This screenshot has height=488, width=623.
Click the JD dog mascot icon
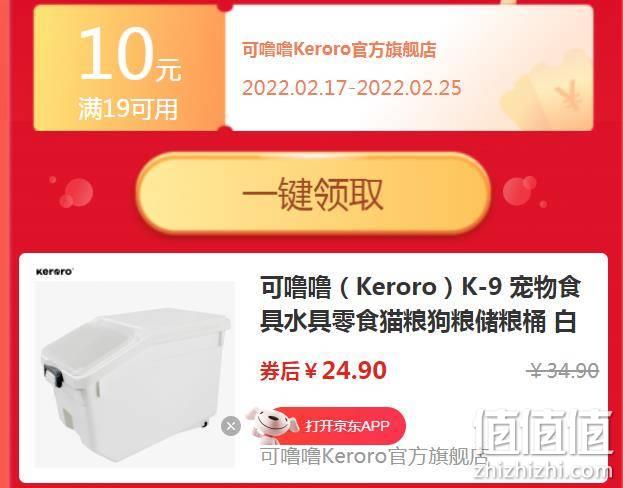coord(271,425)
